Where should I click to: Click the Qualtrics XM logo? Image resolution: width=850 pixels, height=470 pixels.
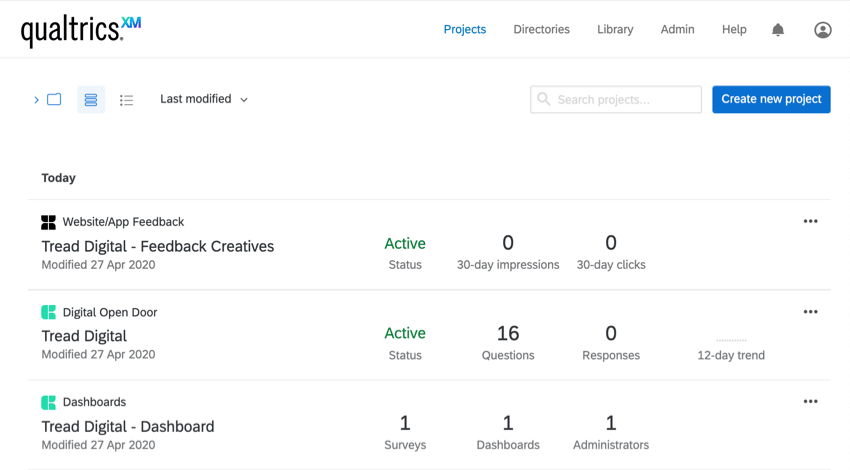point(81,30)
